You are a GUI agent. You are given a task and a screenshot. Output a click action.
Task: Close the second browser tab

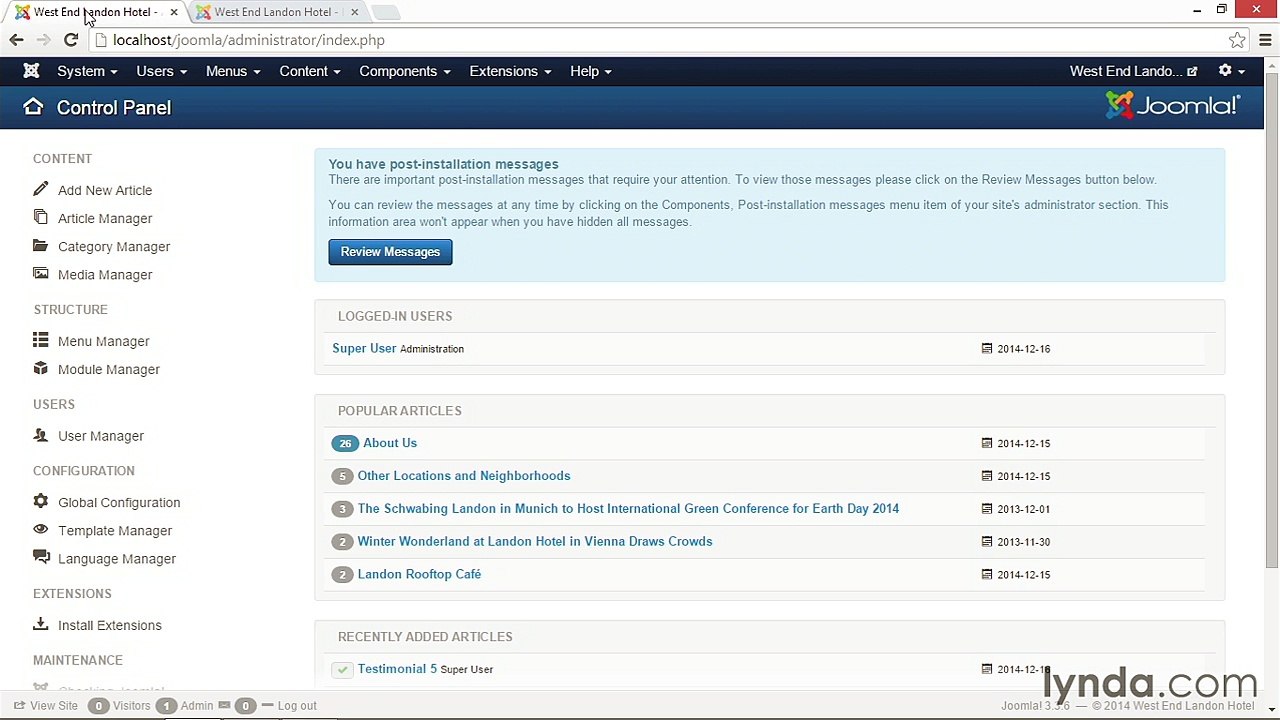coord(354,12)
